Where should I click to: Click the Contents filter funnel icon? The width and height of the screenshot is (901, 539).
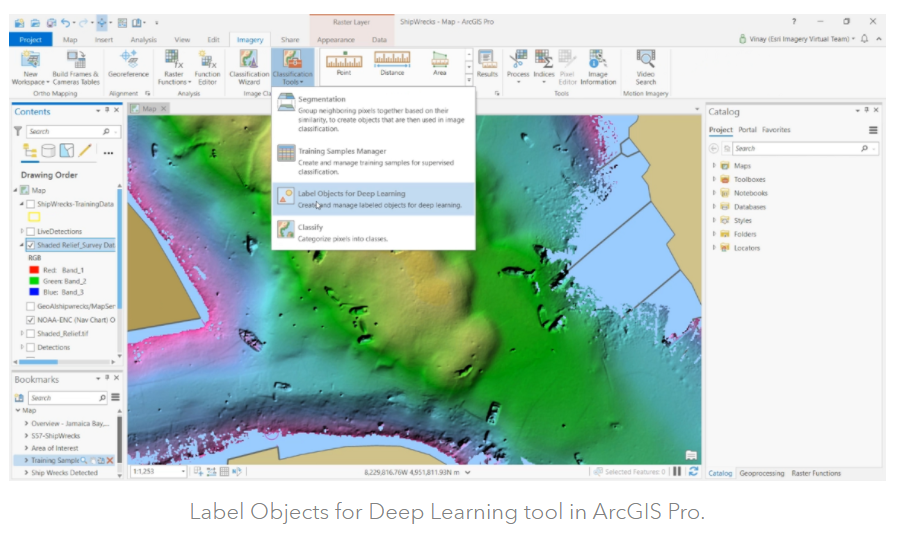18,132
